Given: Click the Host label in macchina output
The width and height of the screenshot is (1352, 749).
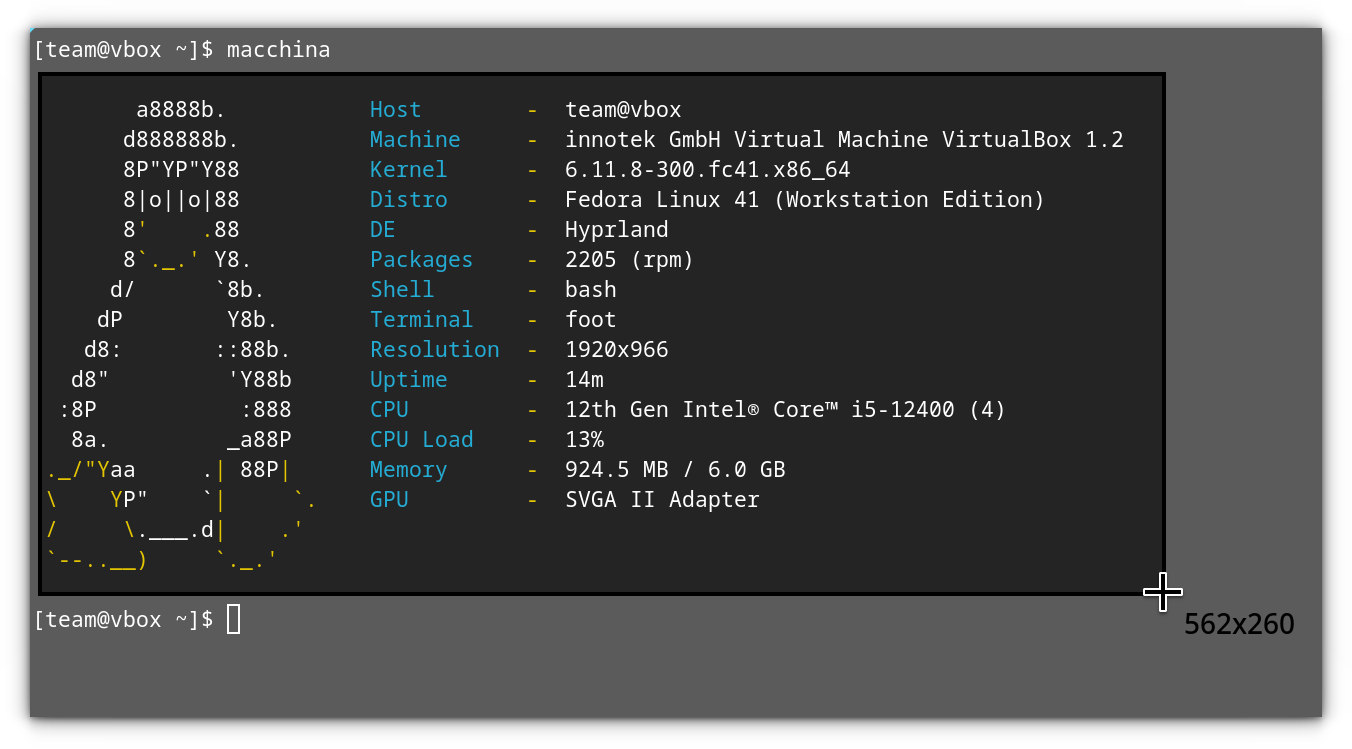Looking at the screenshot, I should coord(395,109).
